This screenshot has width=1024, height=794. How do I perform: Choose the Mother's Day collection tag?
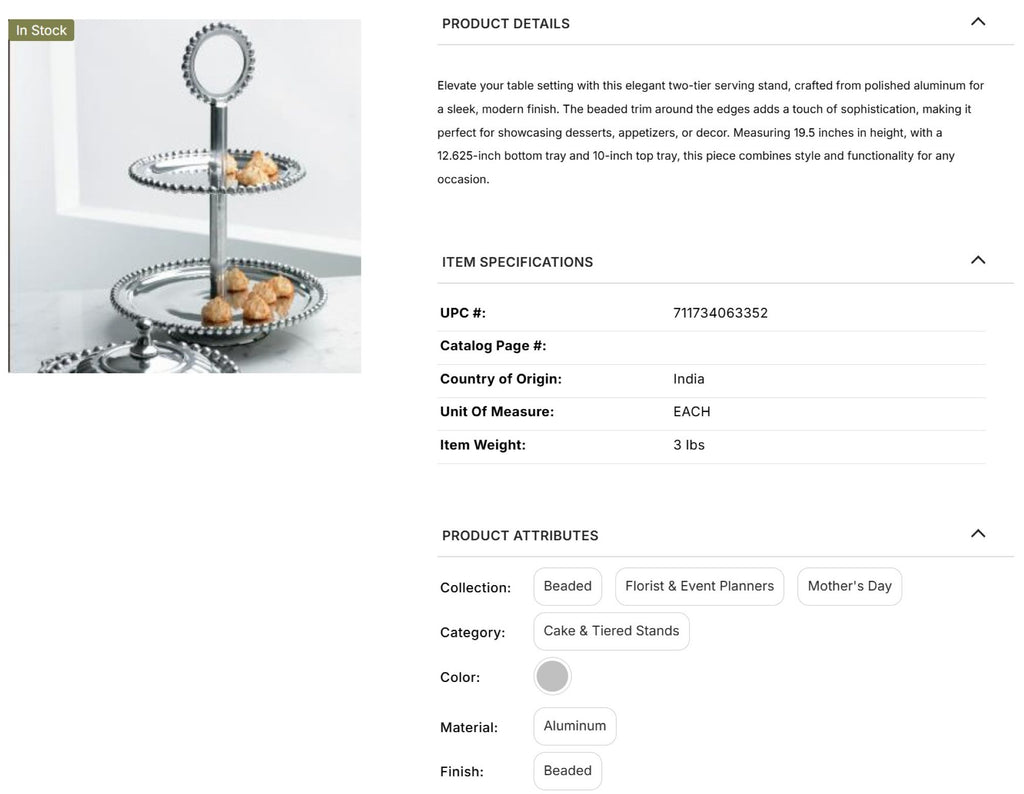pyautogui.click(x=849, y=586)
